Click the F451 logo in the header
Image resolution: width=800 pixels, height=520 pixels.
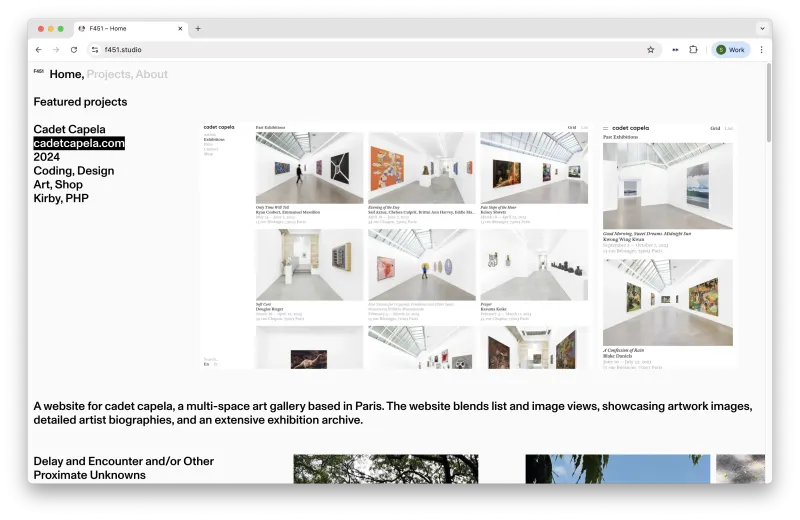tap(39, 71)
